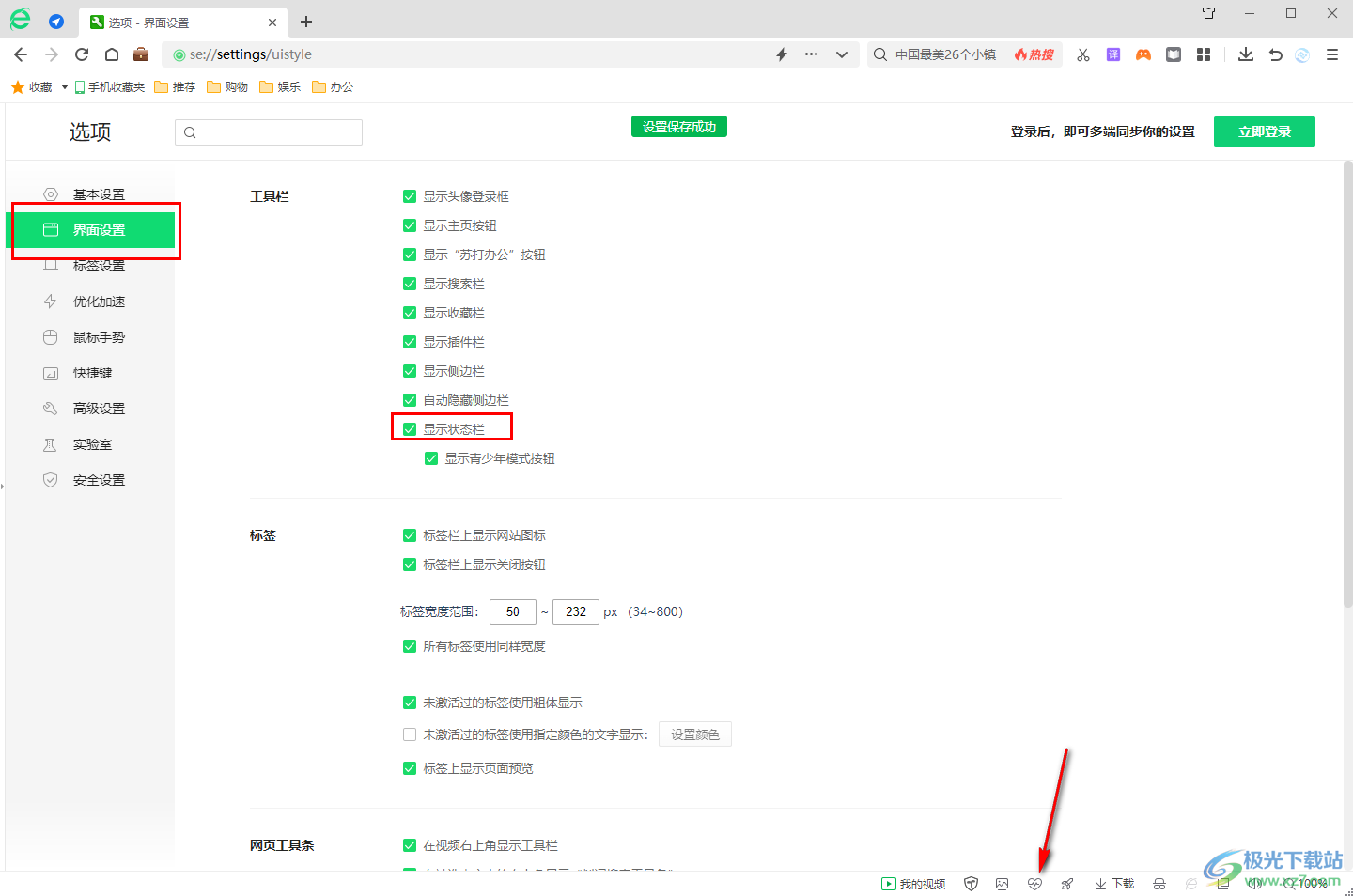The height and width of the screenshot is (896, 1353).
Task: Click the page scrollbar on the right
Action: pyautogui.click(x=1347, y=385)
